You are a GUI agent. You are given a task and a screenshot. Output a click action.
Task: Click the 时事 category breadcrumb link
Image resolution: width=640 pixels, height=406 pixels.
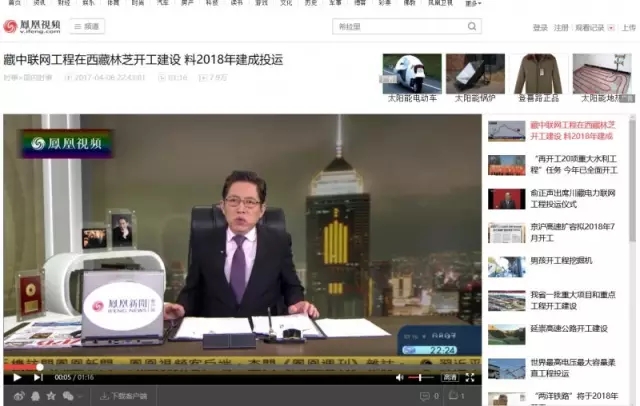click(10, 78)
